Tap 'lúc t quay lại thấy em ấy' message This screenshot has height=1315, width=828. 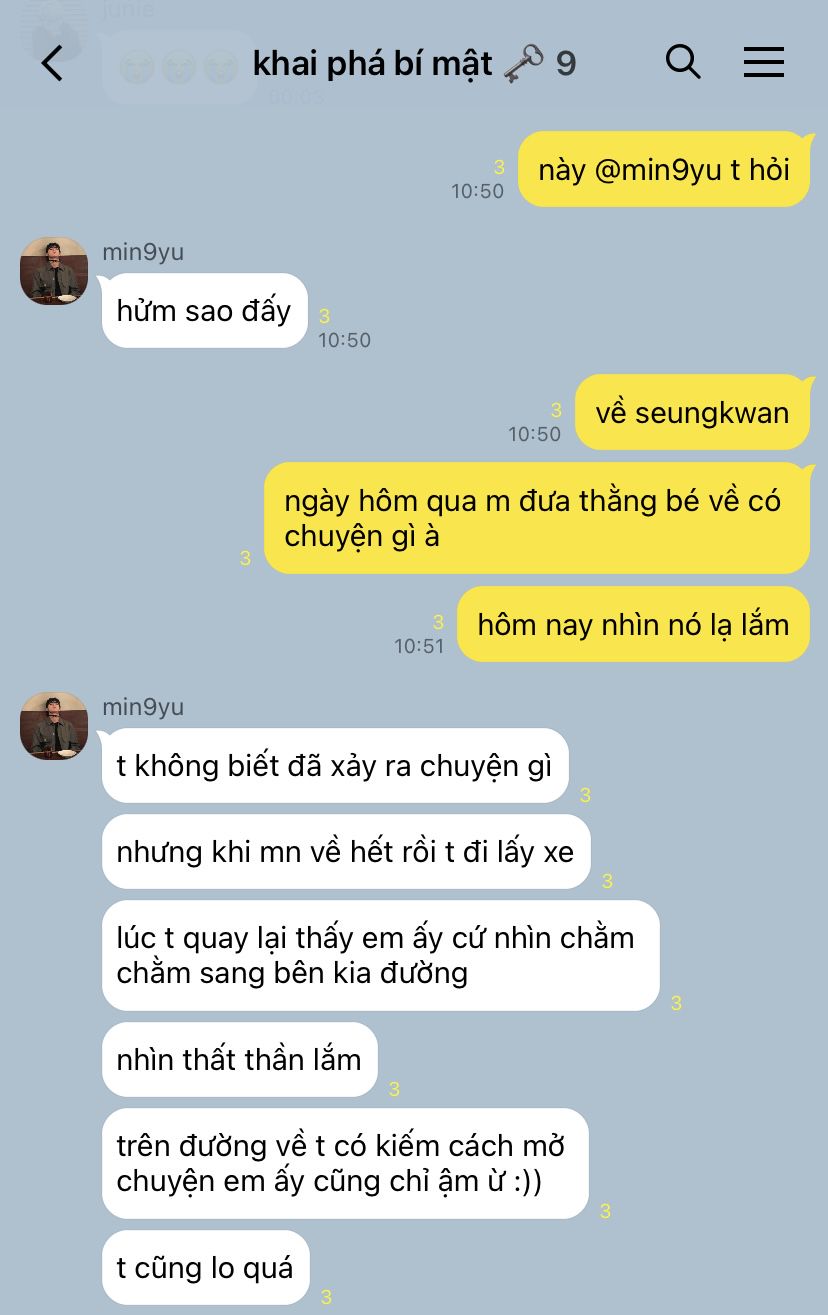click(x=381, y=955)
